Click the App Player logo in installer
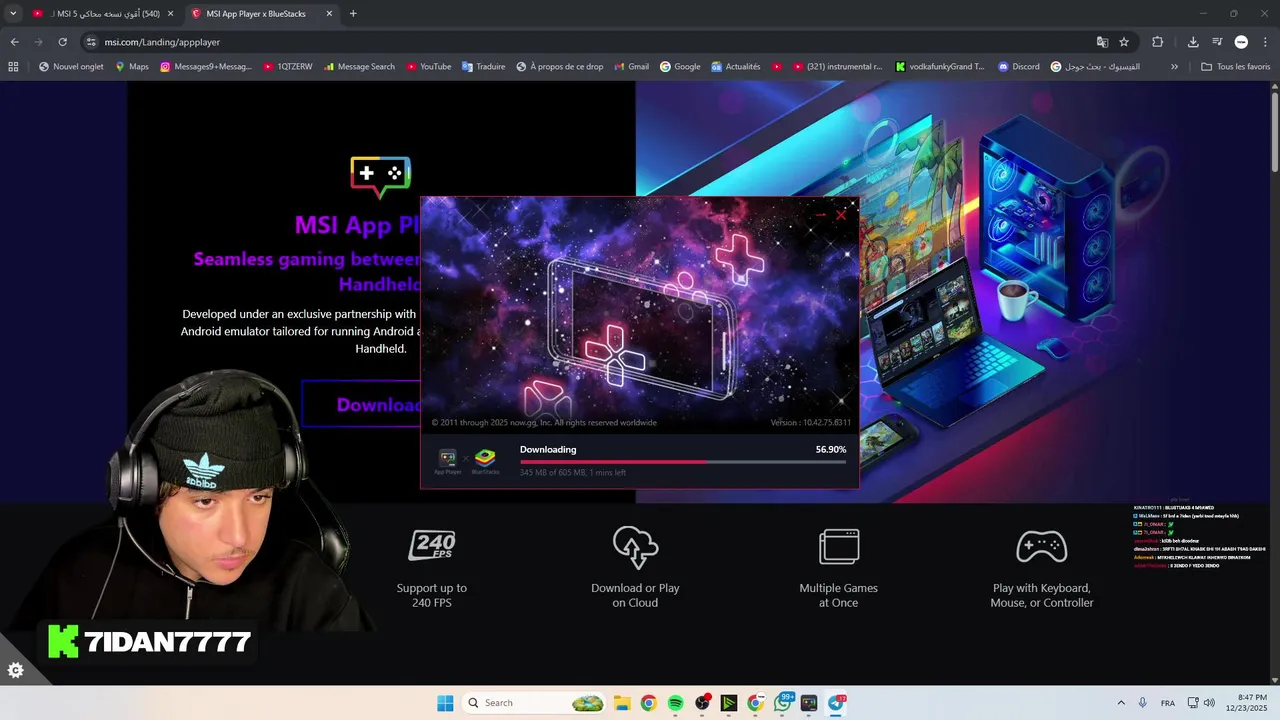 [447, 461]
